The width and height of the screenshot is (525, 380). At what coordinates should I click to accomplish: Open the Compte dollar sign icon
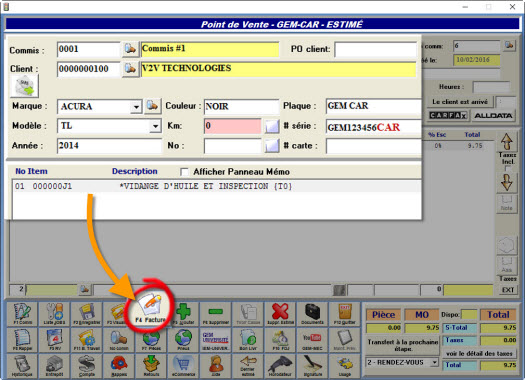pos(87,366)
